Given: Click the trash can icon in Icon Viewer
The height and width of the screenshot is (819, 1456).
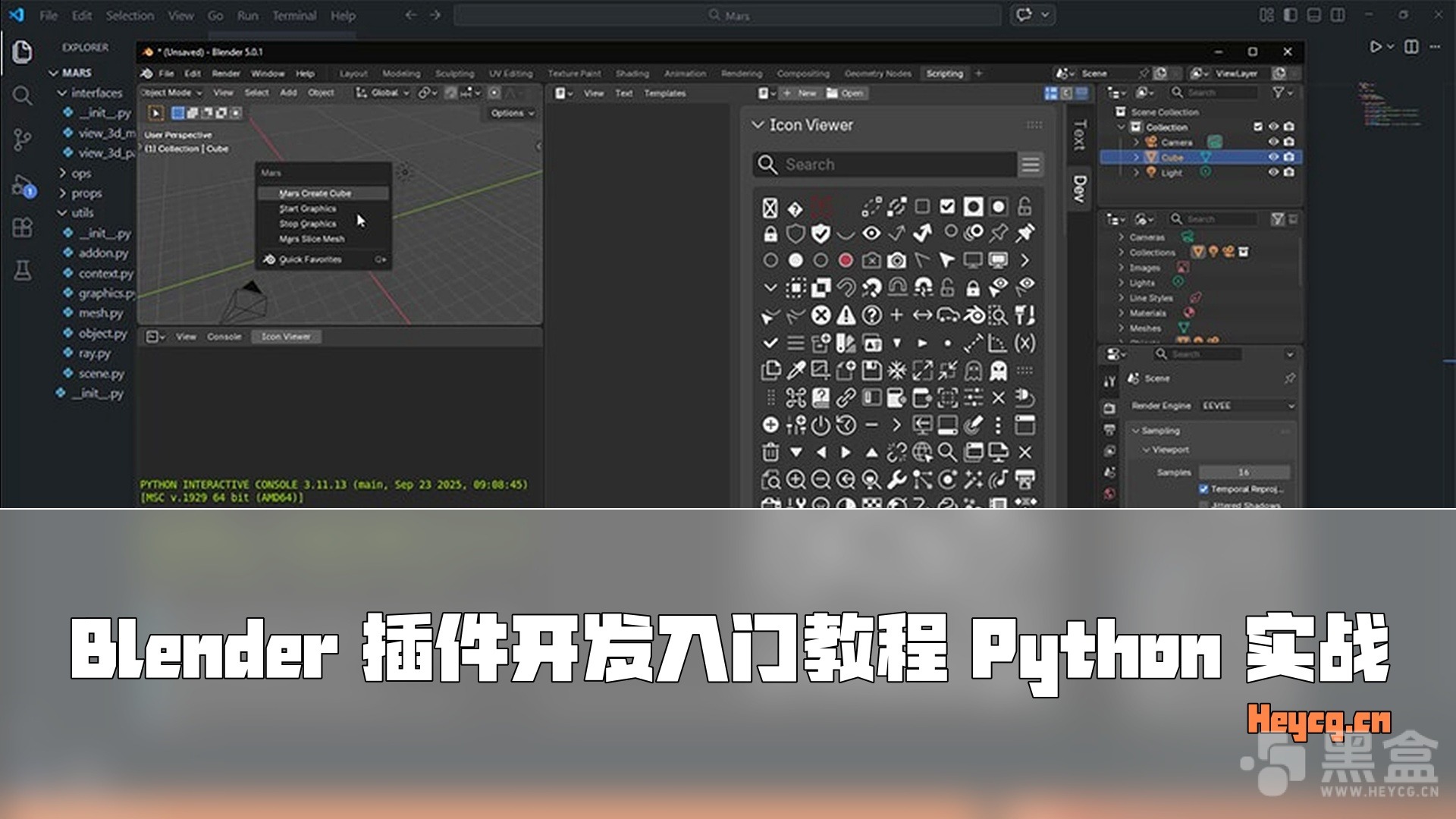Looking at the screenshot, I should coord(770,452).
